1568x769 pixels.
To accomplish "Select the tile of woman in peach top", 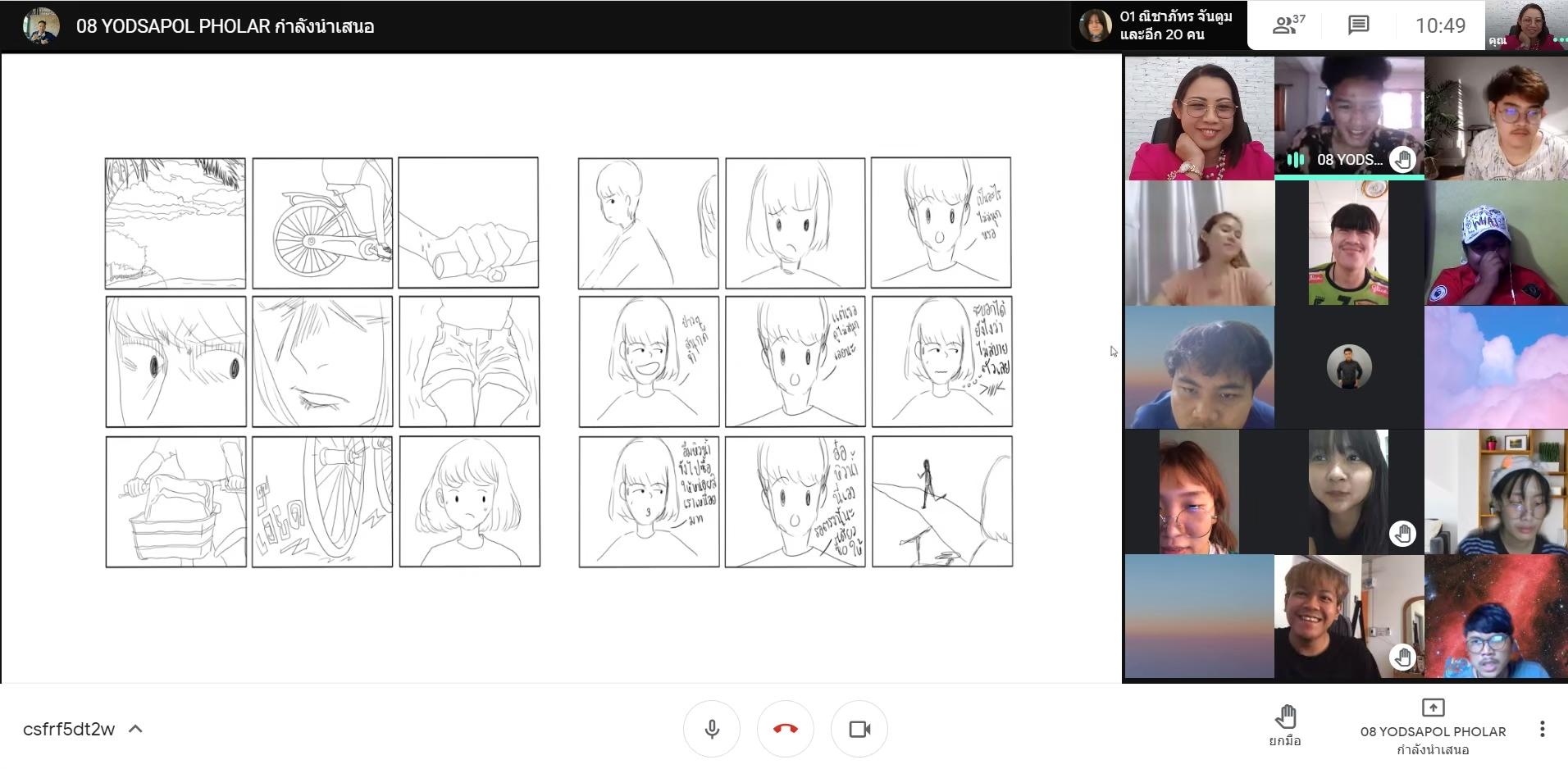I will tap(1199, 243).
